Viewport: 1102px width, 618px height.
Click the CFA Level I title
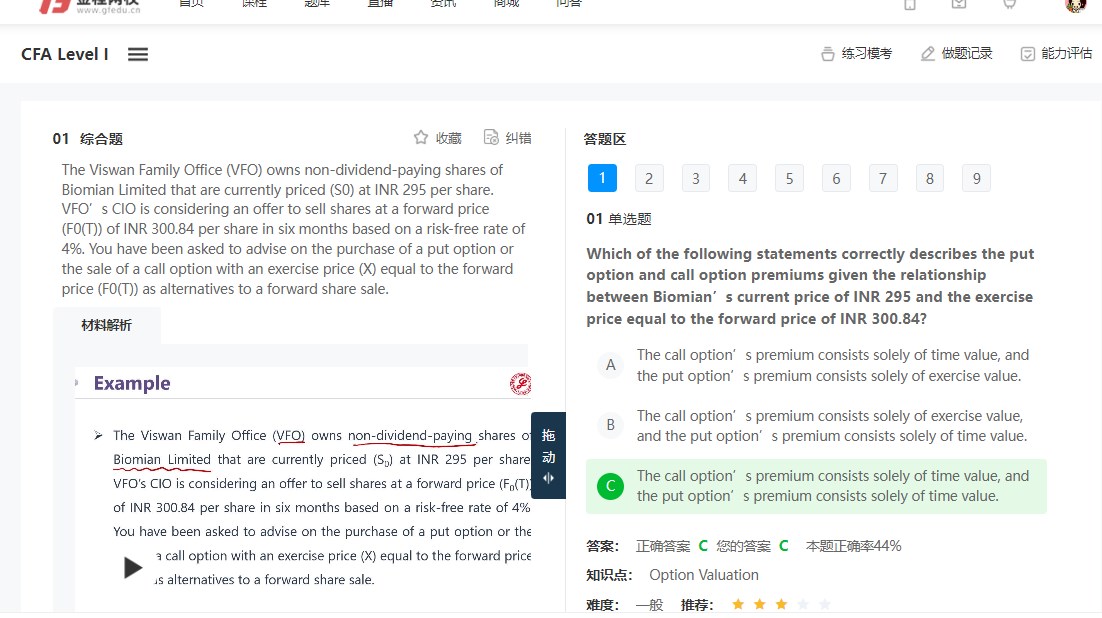65,54
